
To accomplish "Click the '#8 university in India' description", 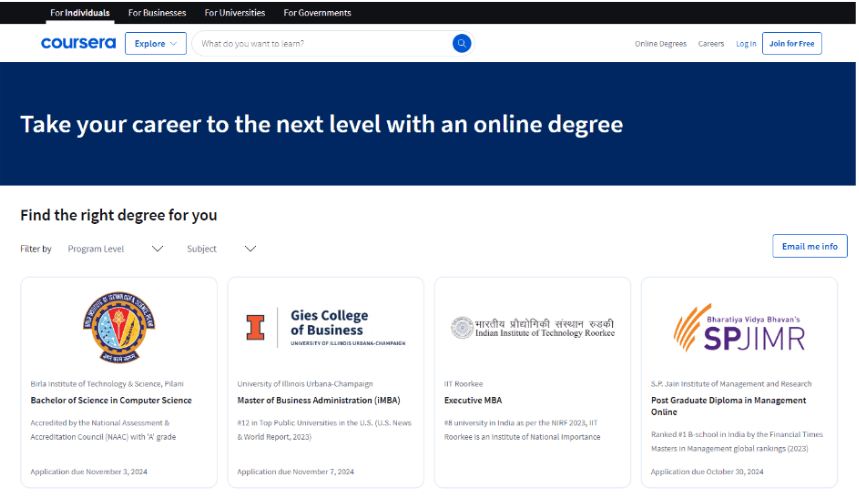I will click(522, 430).
